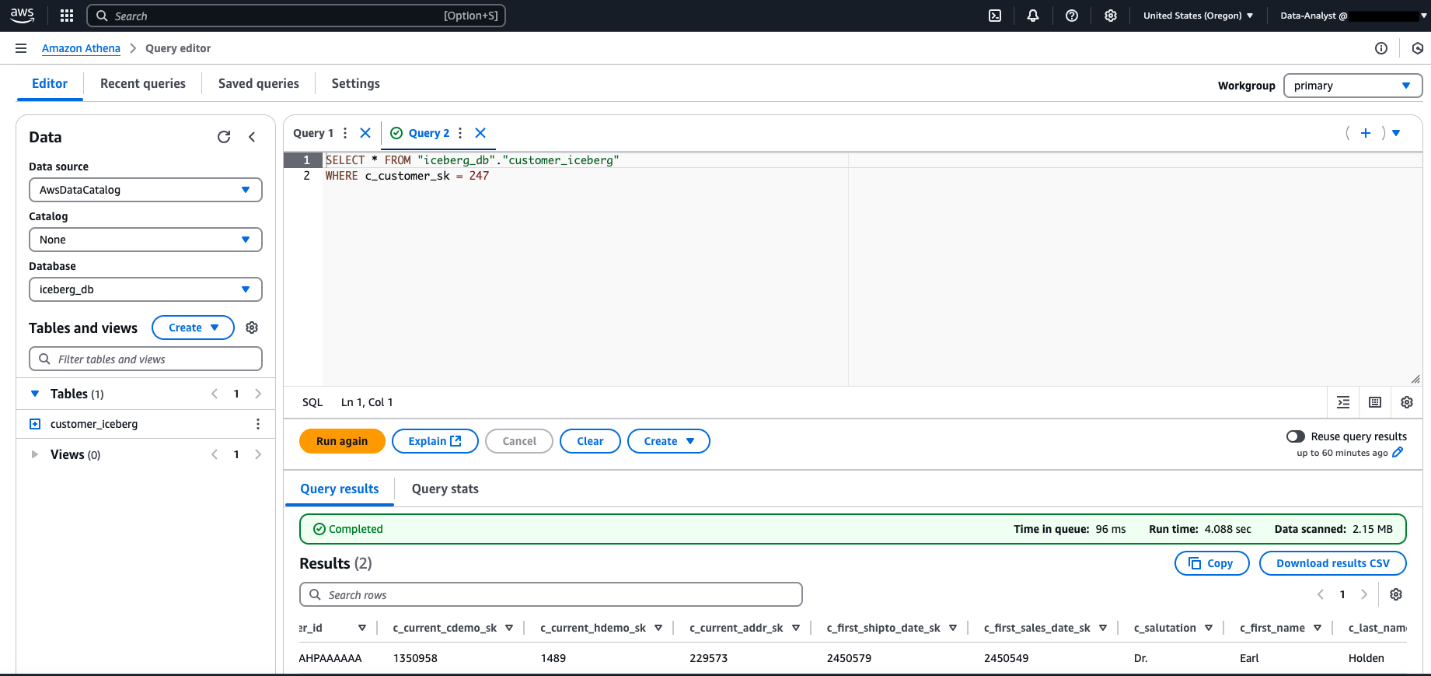Open Tables and views settings gear
Viewport: 1431px width, 676px height.
pyautogui.click(x=252, y=327)
